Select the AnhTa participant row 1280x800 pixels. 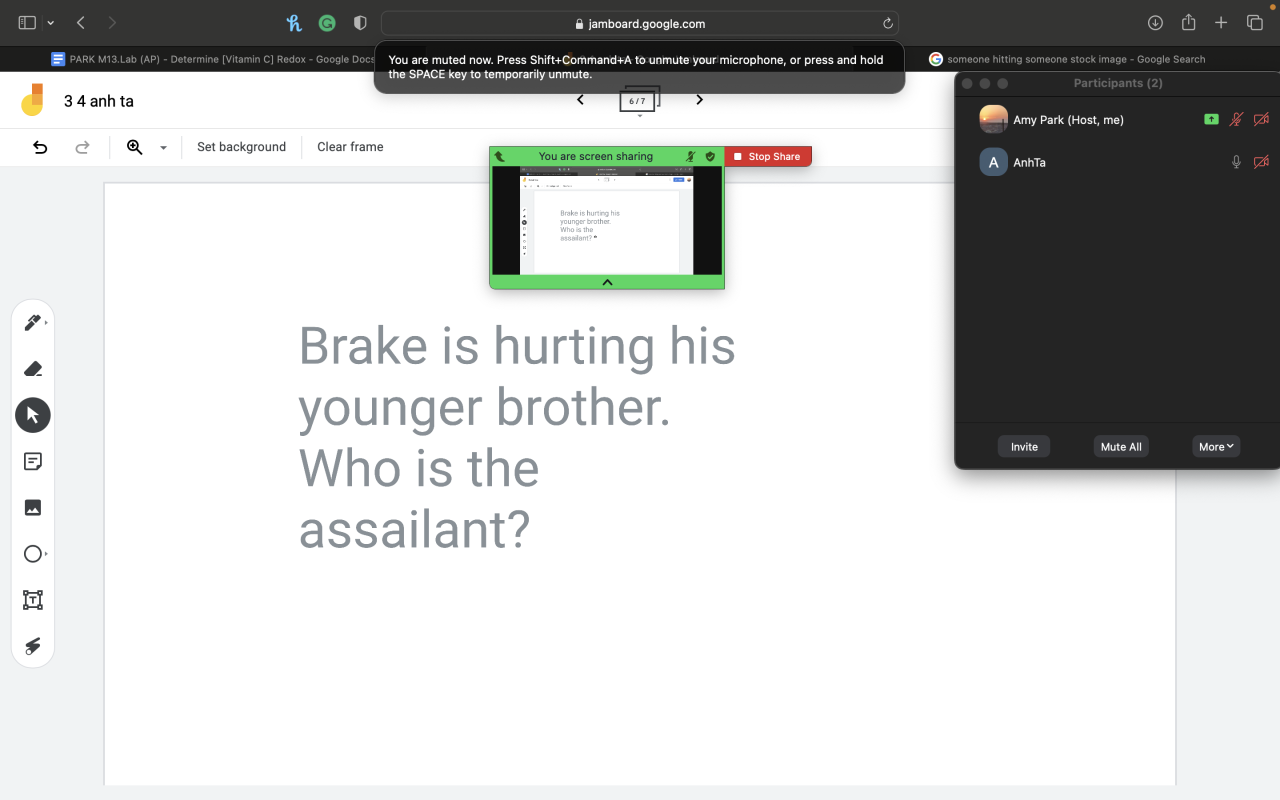click(x=1117, y=162)
